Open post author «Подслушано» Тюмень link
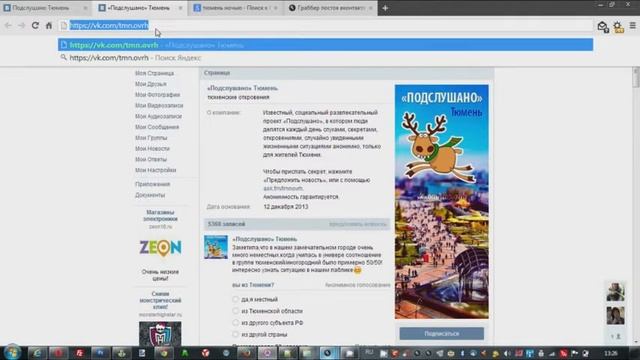This screenshot has width=640, height=360. 264,239
